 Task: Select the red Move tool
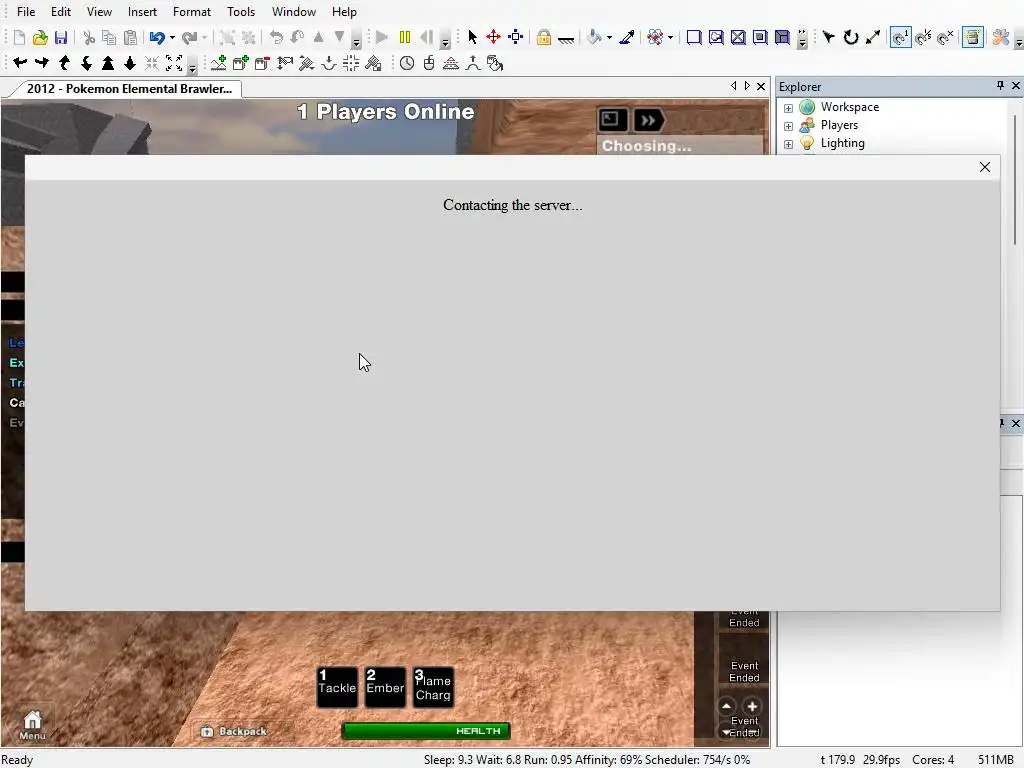[x=494, y=37]
